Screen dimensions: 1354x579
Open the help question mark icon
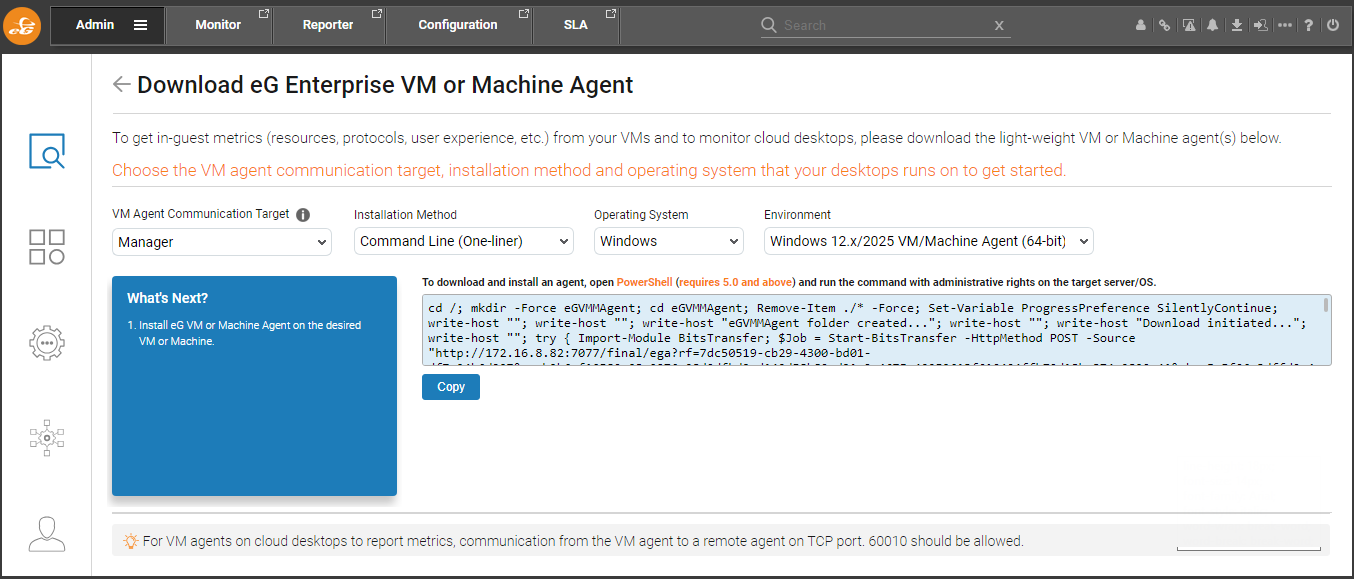(x=1309, y=26)
